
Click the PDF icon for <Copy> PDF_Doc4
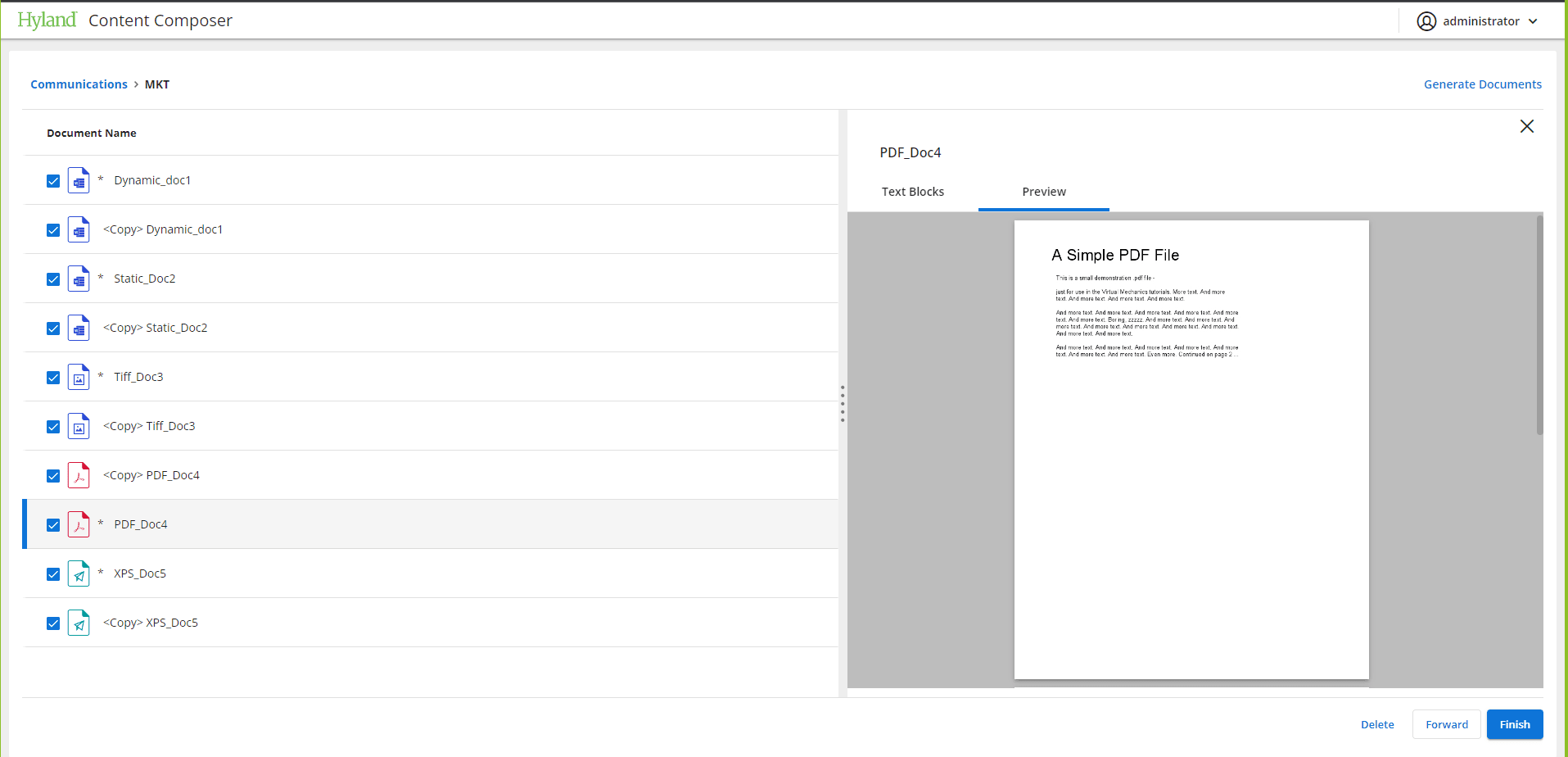point(79,475)
